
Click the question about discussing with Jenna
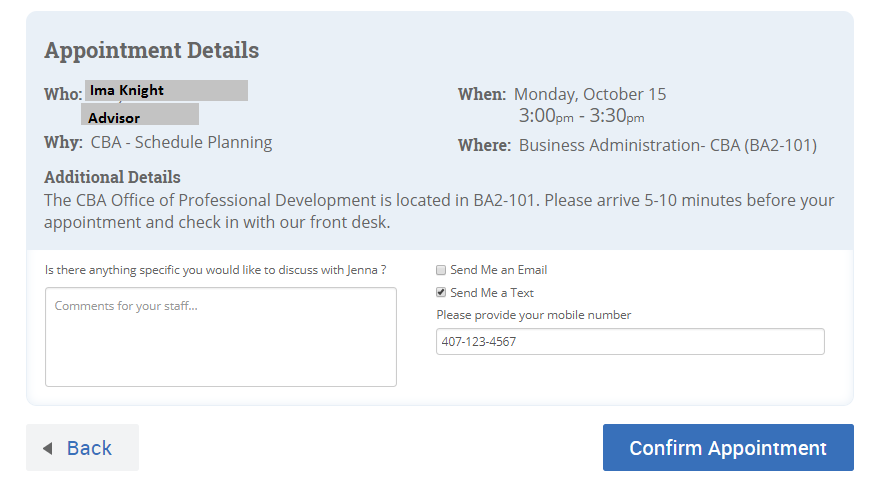(x=216, y=270)
